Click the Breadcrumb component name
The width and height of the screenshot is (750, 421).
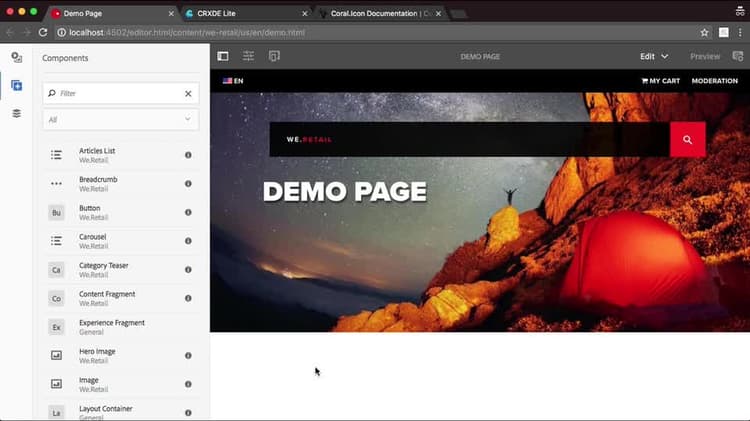coord(98,179)
